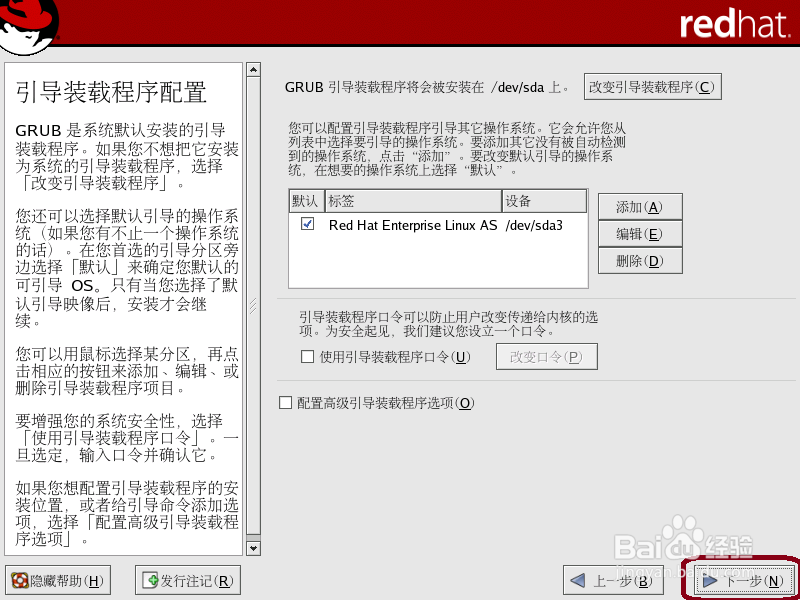Click the 添加(A) button

click(x=640, y=207)
